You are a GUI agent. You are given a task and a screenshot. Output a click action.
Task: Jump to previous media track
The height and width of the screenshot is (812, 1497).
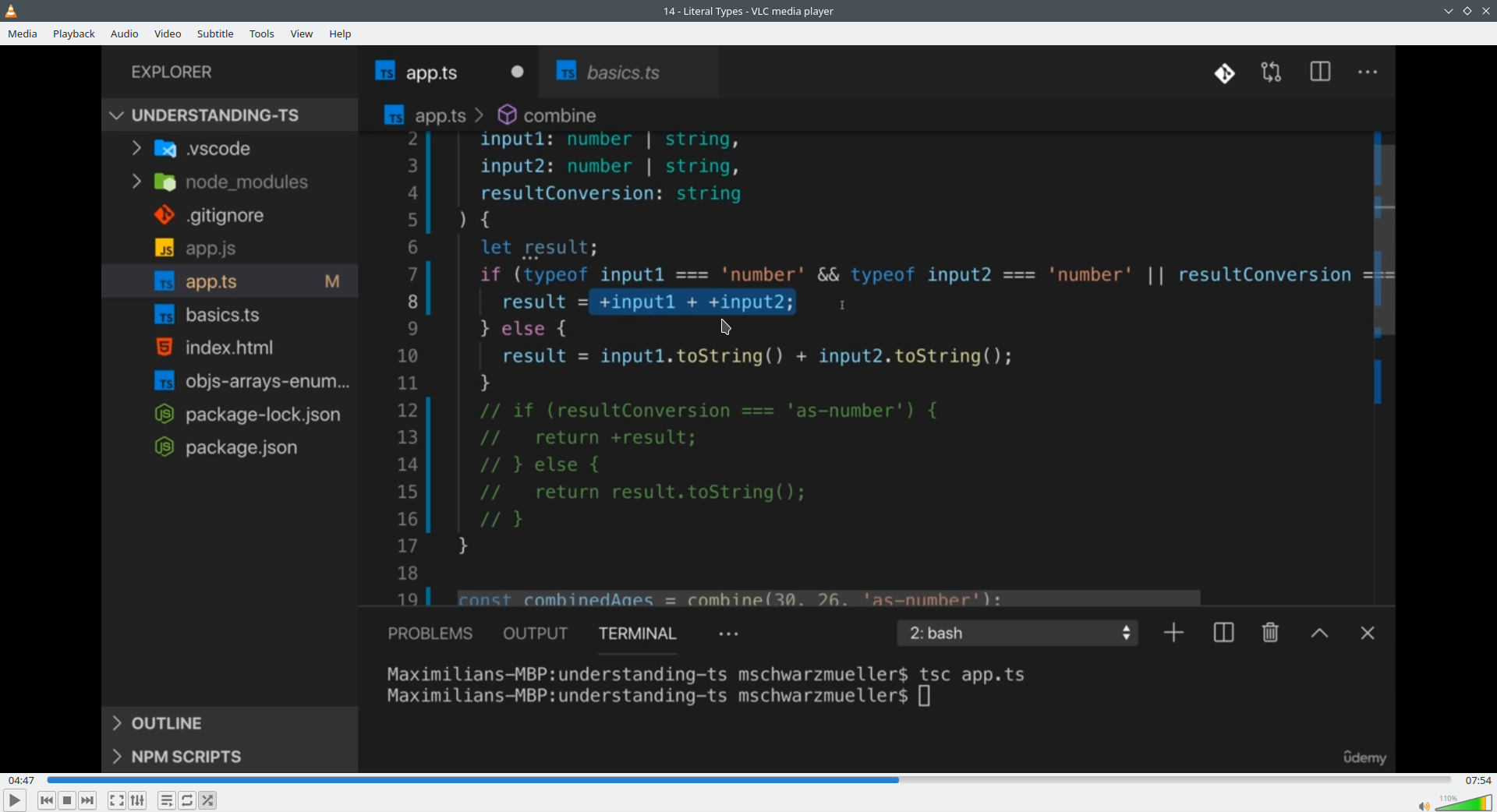pos(47,800)
